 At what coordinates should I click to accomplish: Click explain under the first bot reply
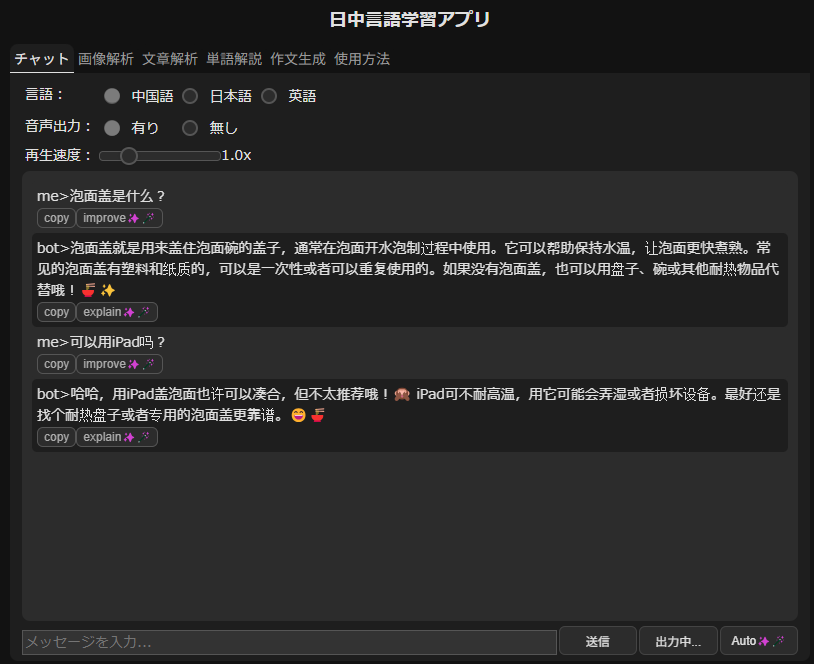pos(116,312)
